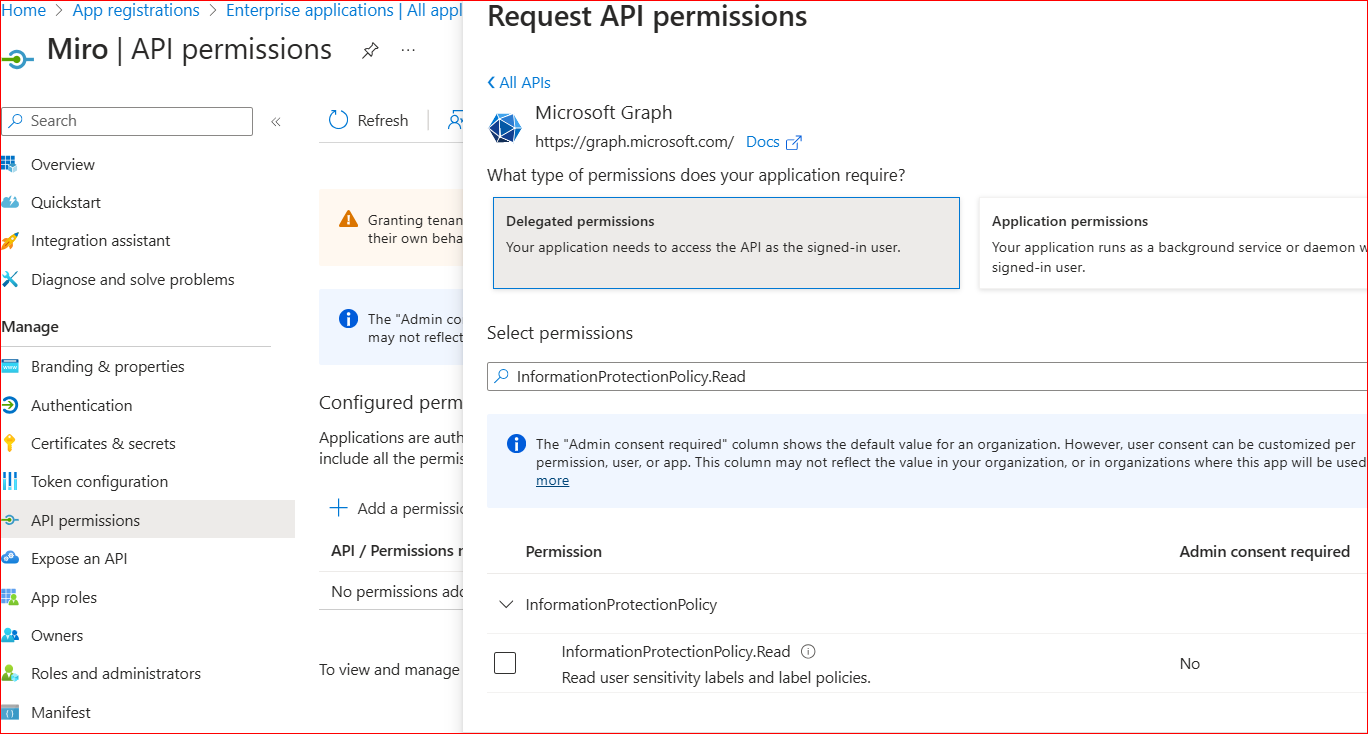Click the Home breadcrumb link
Image resolution: width=1368 pixels, height=734 pixels.
(23, 10)
